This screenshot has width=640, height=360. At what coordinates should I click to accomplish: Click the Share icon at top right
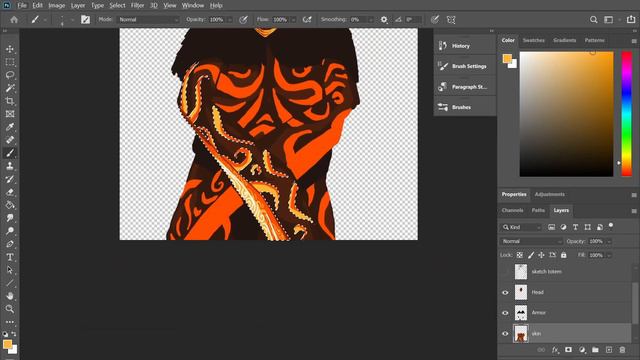click(631, 20)
